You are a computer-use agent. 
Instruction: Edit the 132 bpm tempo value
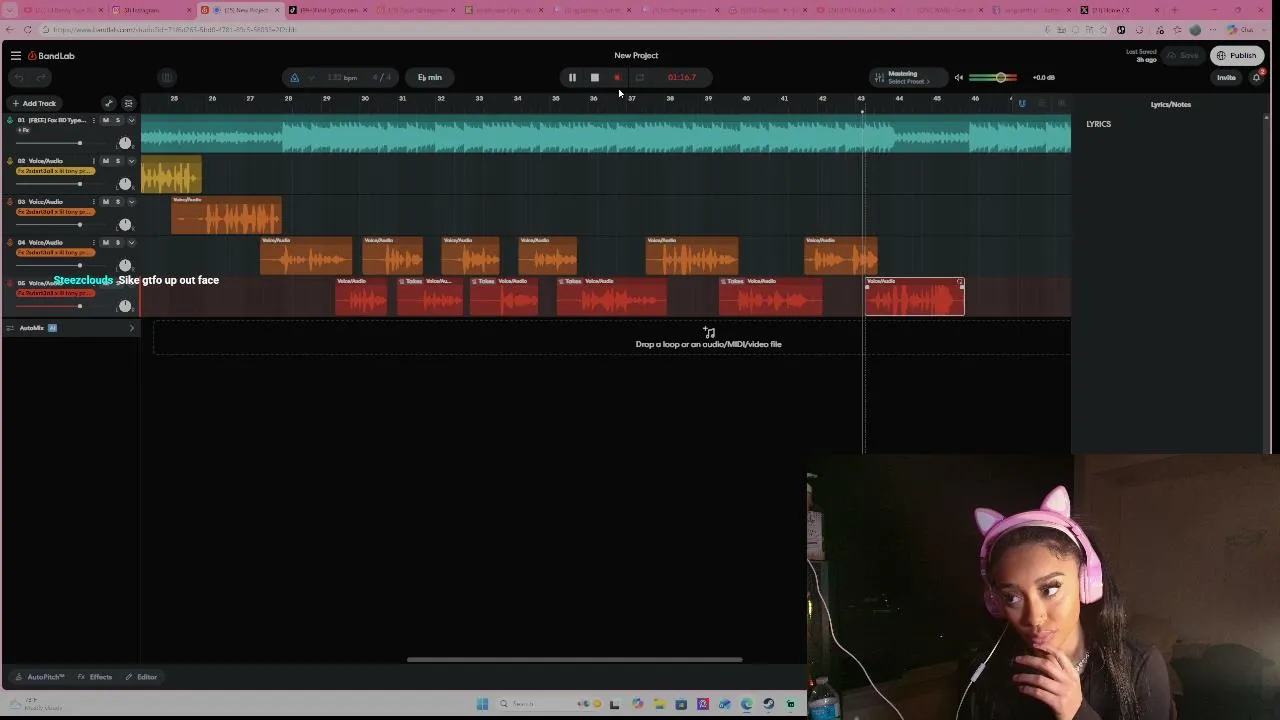click(x=342, y=77)
